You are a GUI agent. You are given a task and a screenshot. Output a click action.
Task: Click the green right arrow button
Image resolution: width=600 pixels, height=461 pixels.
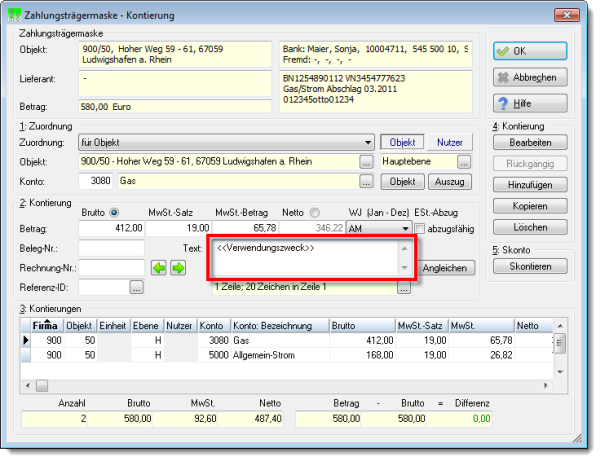[x=178, y=268]
